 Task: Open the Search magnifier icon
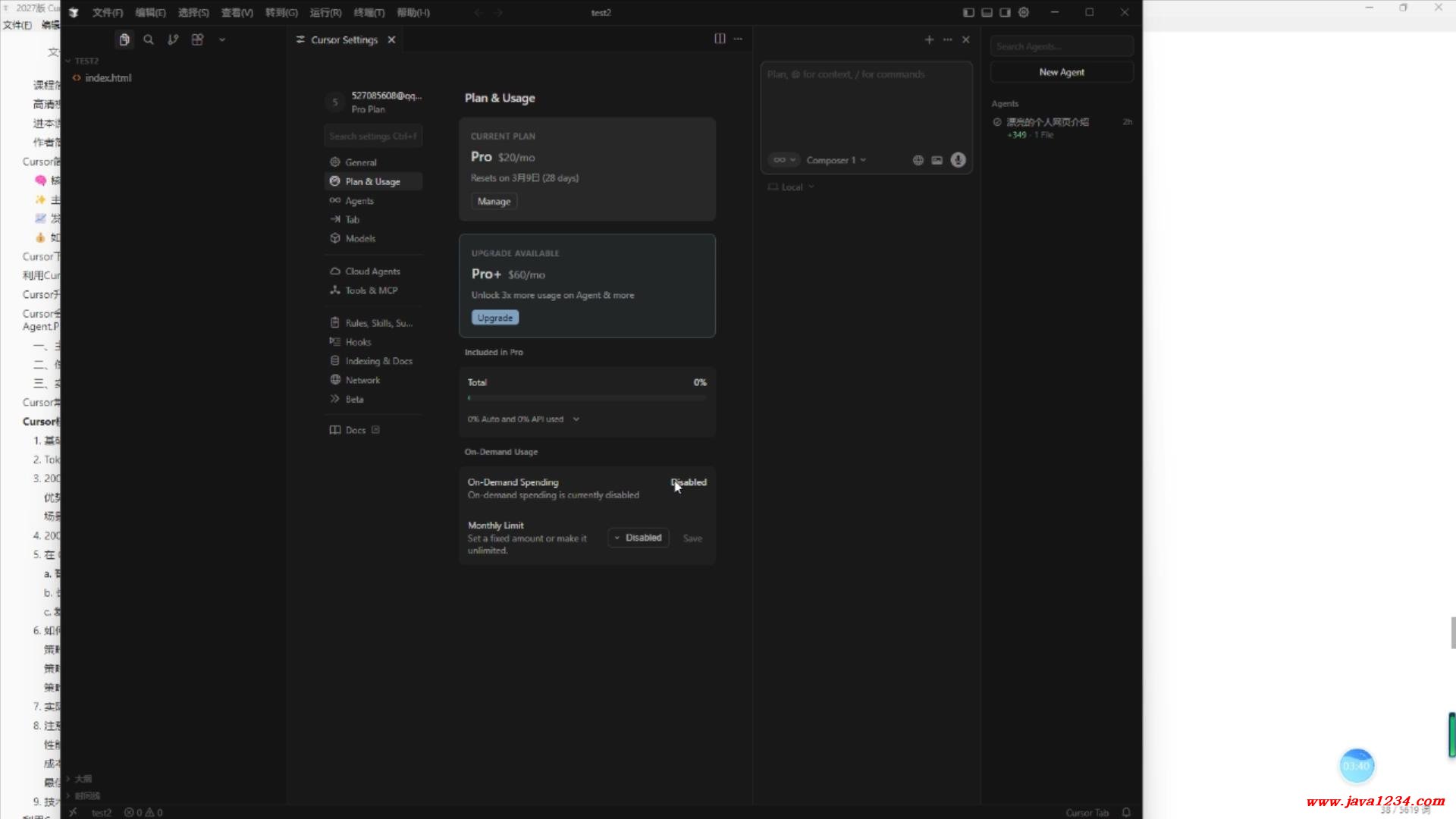point(149,39)
